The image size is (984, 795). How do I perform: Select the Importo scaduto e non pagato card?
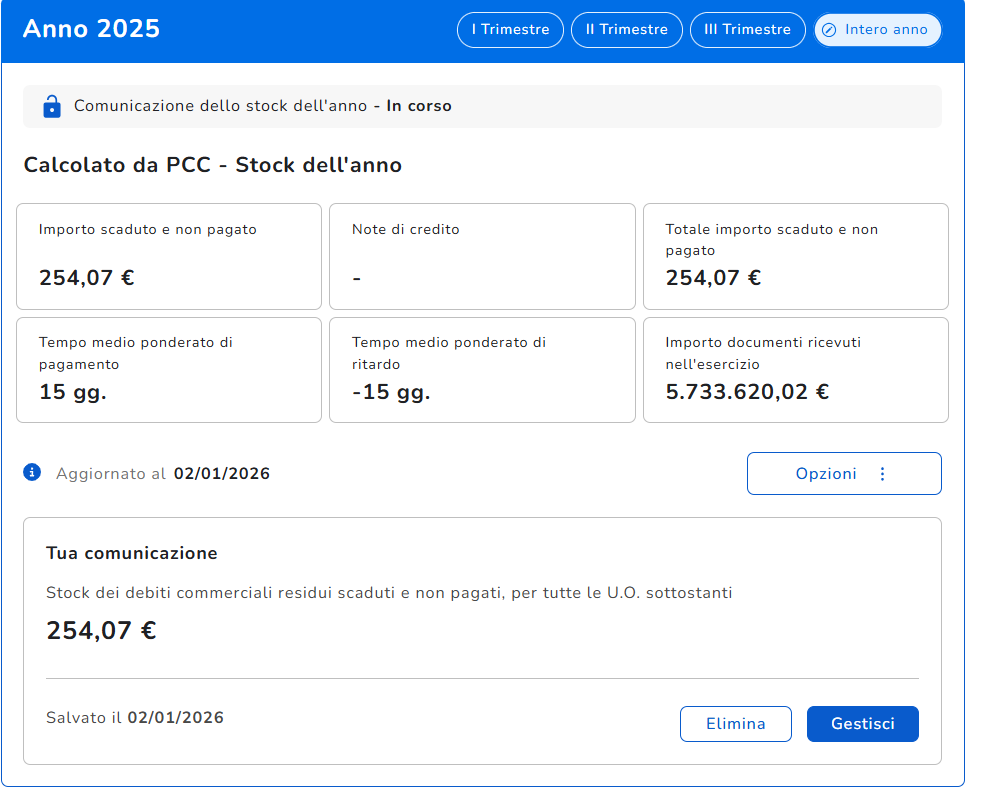click(x=169, y=256)
